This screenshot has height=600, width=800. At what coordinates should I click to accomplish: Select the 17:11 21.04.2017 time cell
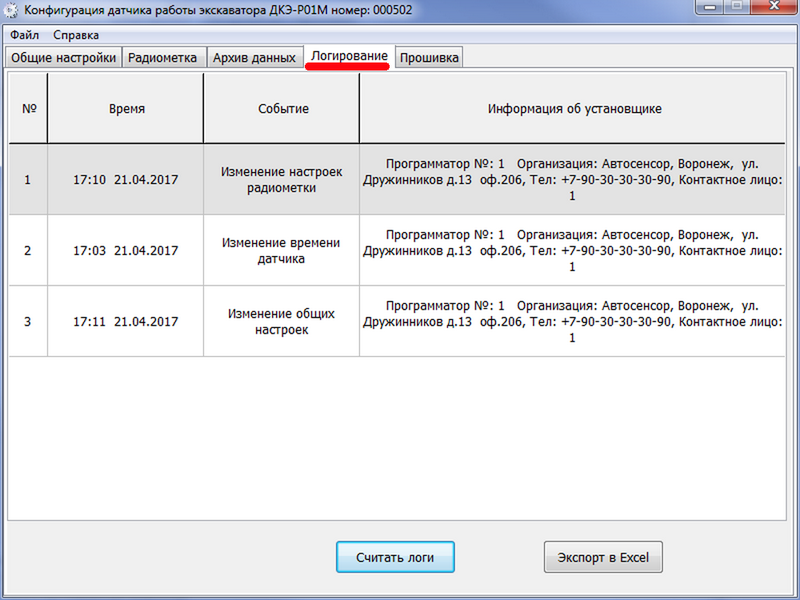(x=126, y=321)
